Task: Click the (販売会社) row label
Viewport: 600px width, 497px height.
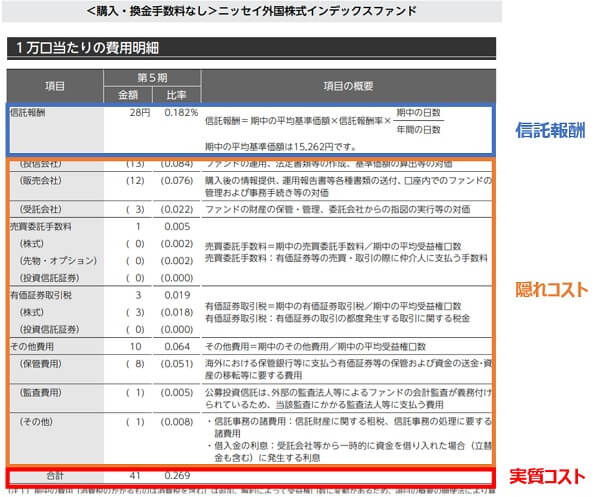Action: pyautogui.click(x=41, y=181)
